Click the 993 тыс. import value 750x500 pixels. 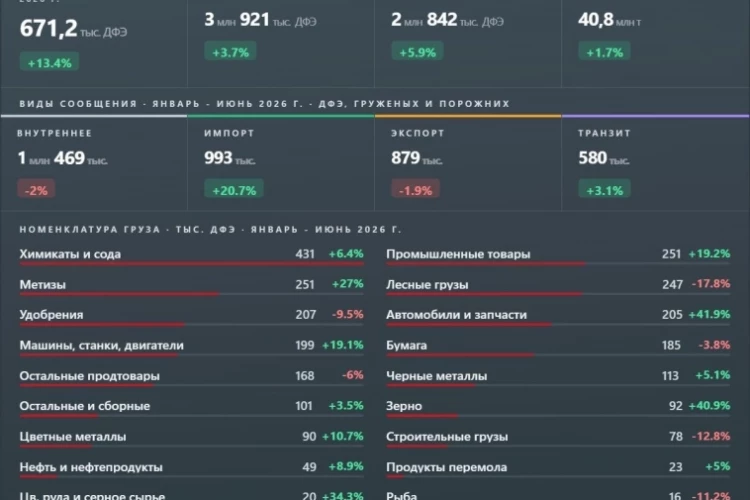230,158
